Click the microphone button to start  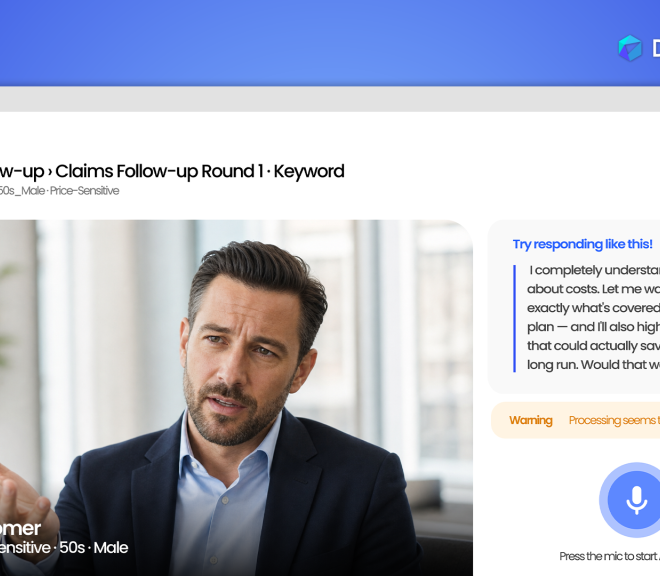[636, 500]
